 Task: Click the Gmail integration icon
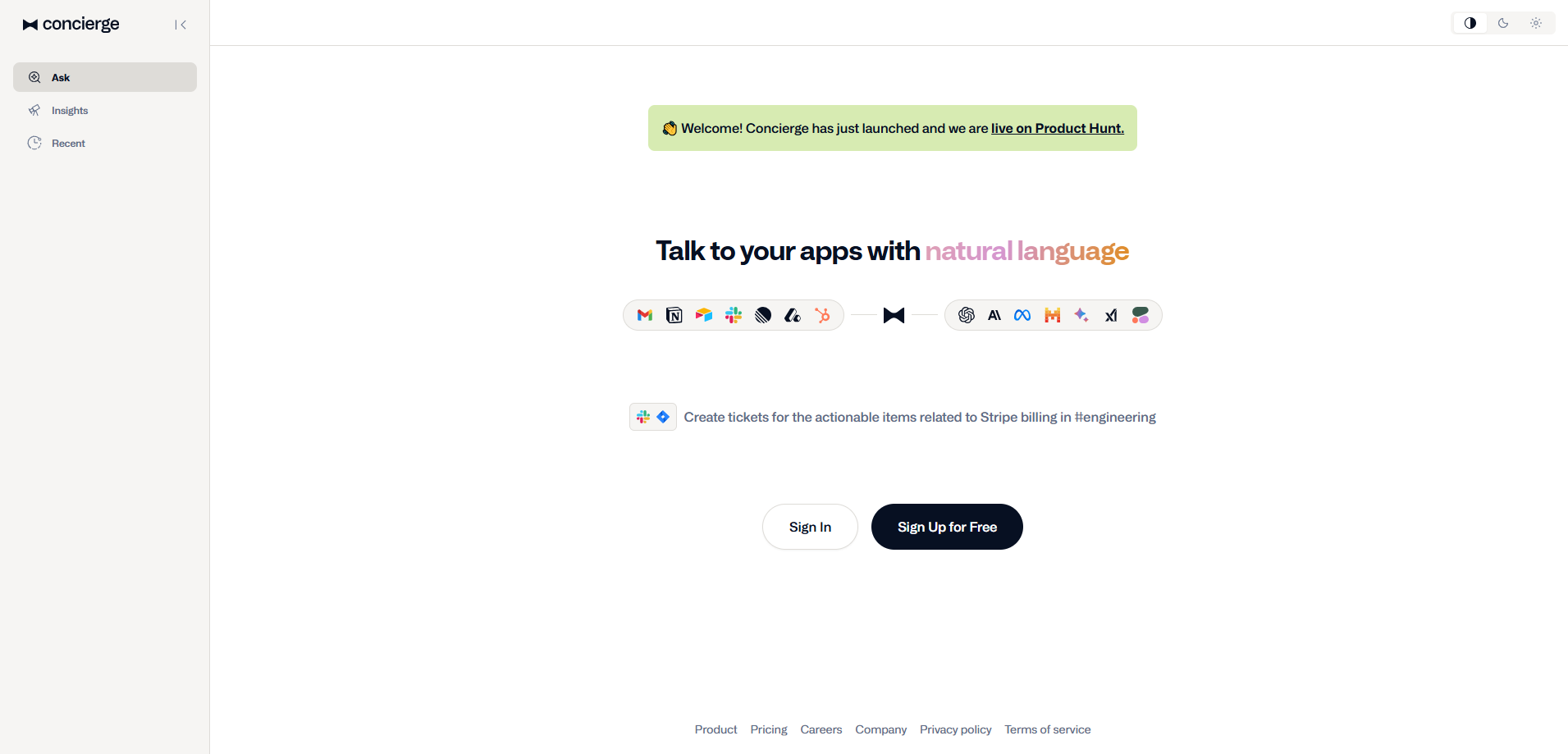(x=644, y=315)
